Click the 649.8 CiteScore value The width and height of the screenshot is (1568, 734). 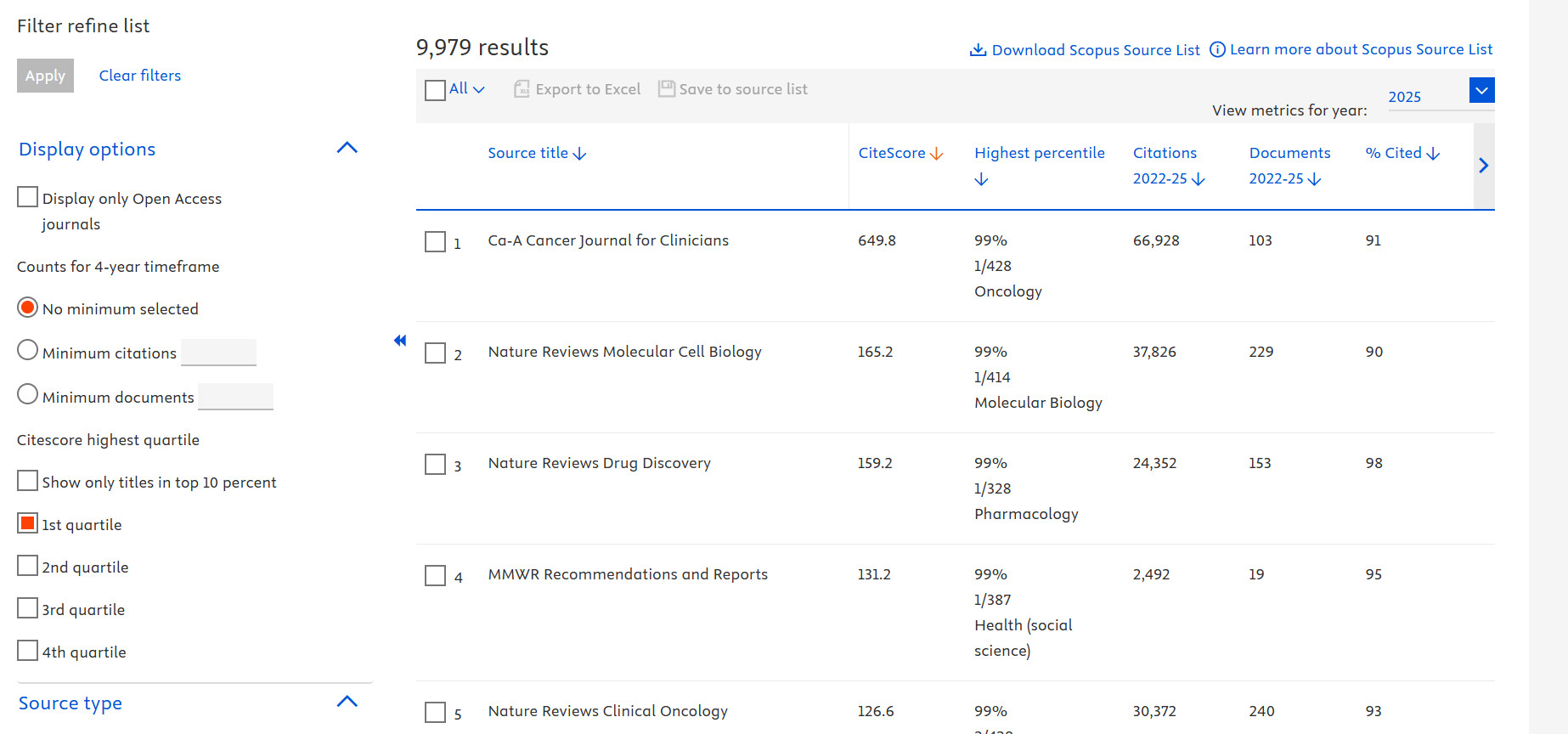pyautogui.click(x=877, y=240)
